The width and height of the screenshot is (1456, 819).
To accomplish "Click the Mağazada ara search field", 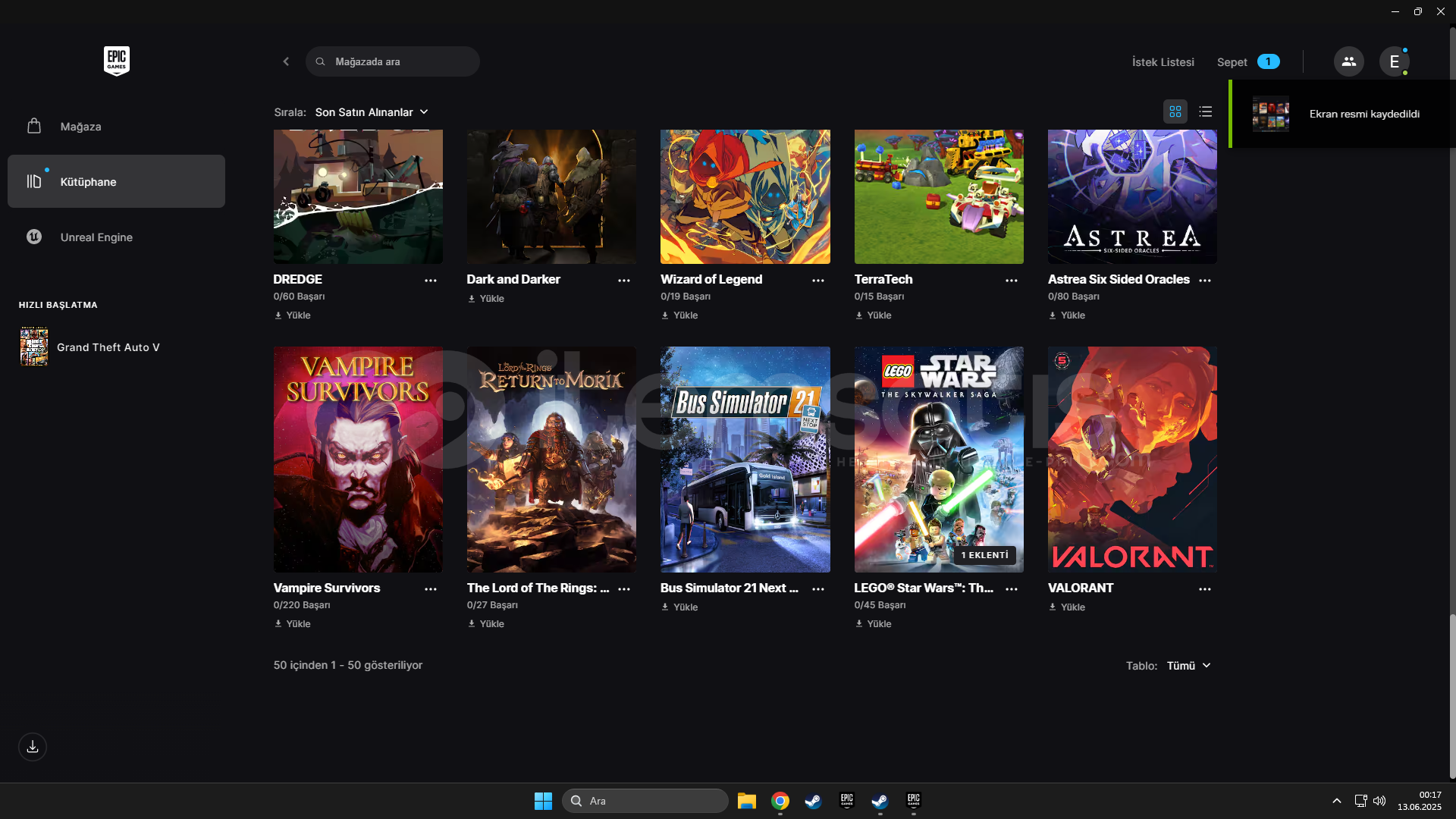I will [x=393, y=61].
